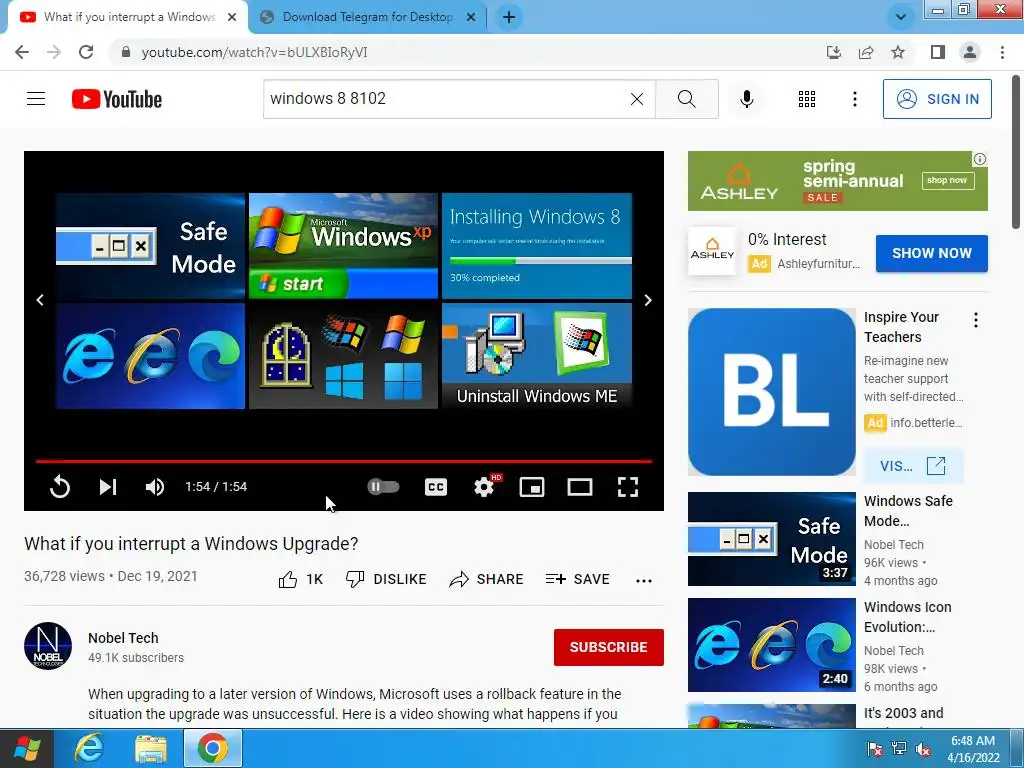The width and height of the screenshot is (1024, 768).
Task: Open Windows Icon Evolution video title
Action: point(907,617)
